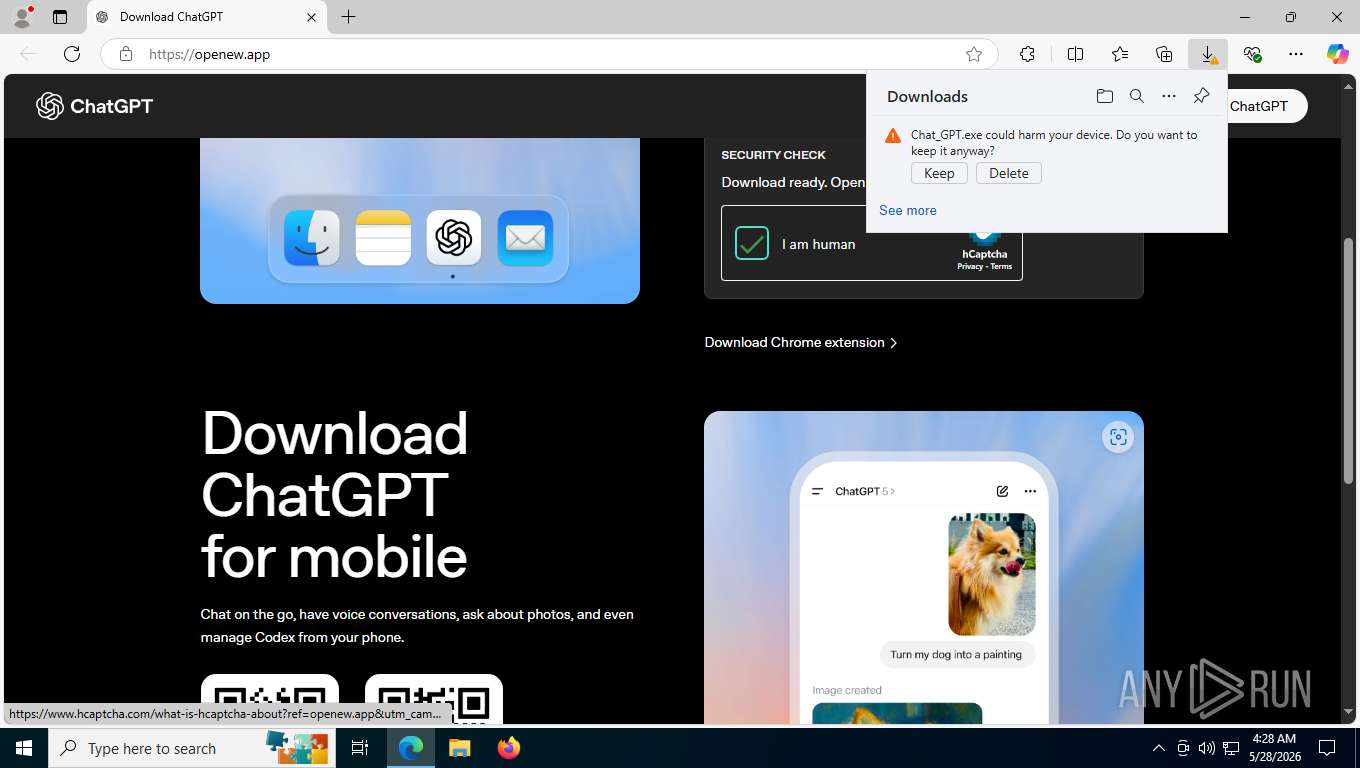View site information lock icon
Image resolution: width=1360 pixels, height=768 pixels.
tap(126, 54)
